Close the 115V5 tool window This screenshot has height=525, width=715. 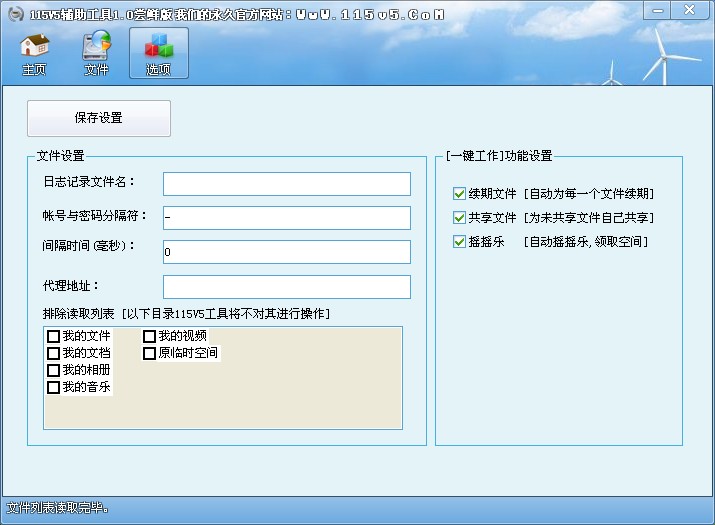coord(689,10)
